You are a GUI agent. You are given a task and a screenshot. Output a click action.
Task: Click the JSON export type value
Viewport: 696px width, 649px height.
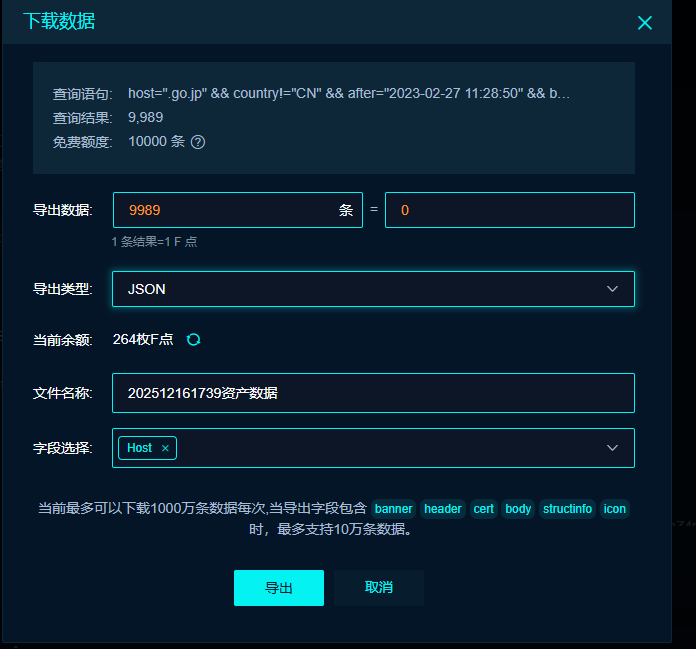(x=147, y=289)
